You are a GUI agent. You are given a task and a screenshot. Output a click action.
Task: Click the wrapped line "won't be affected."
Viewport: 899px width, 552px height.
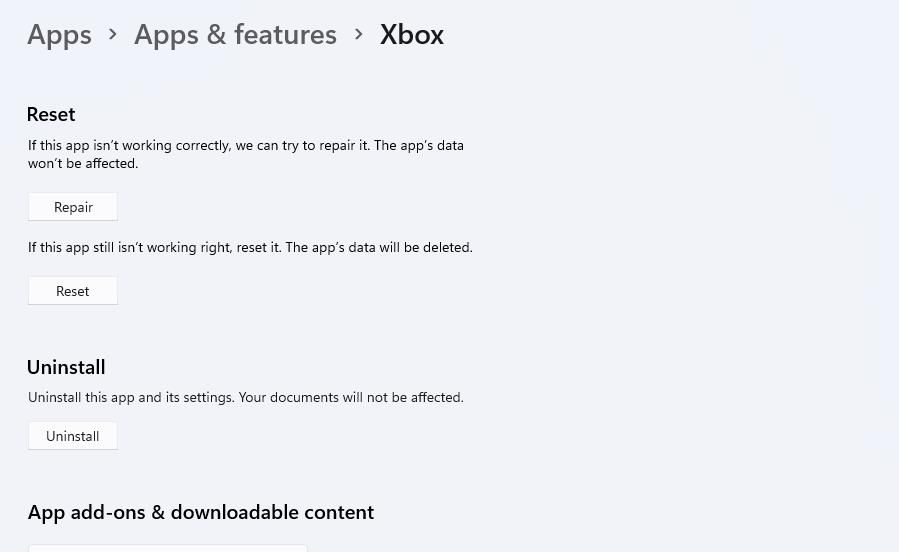83,163
